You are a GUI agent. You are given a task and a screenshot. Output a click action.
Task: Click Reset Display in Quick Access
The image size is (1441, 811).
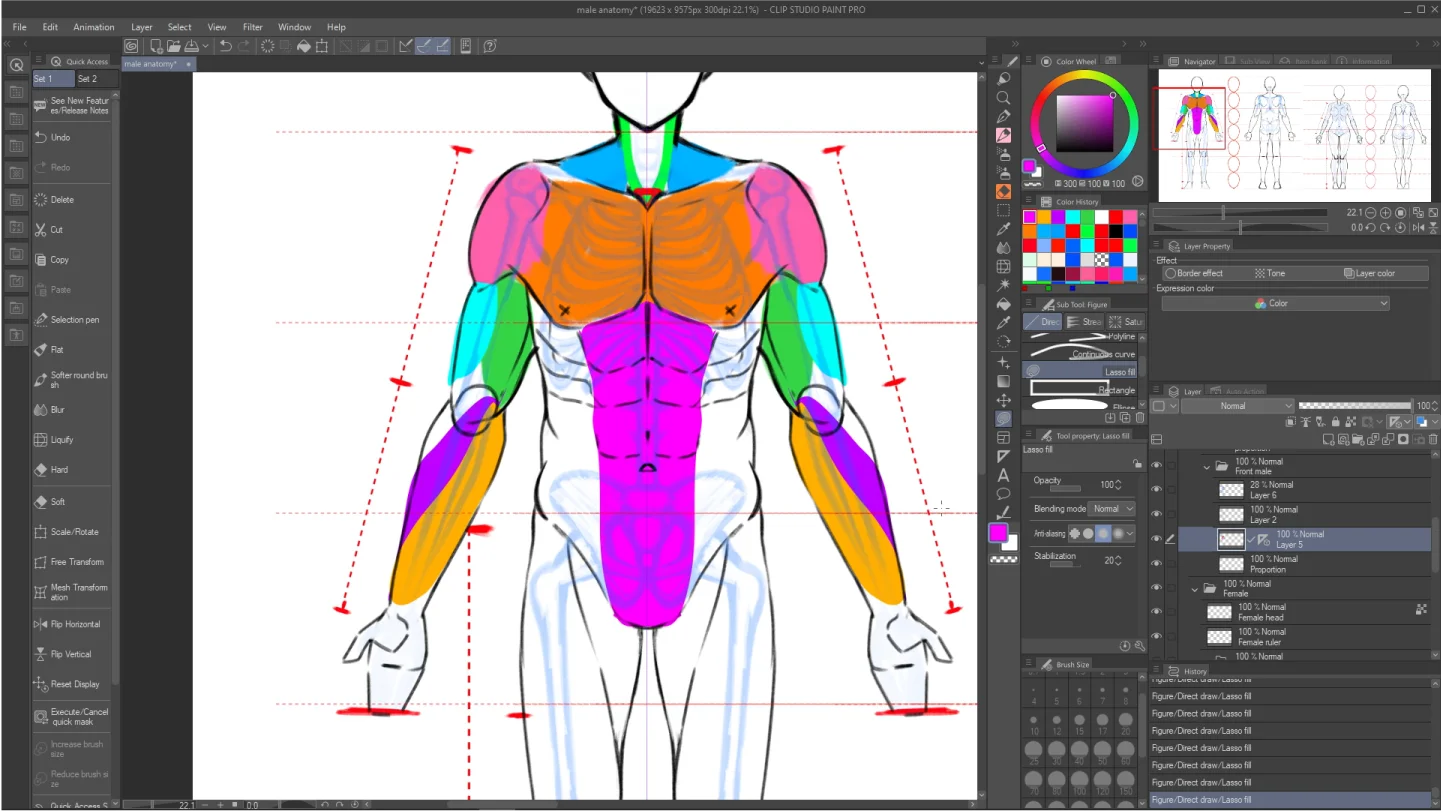[72, 684]
